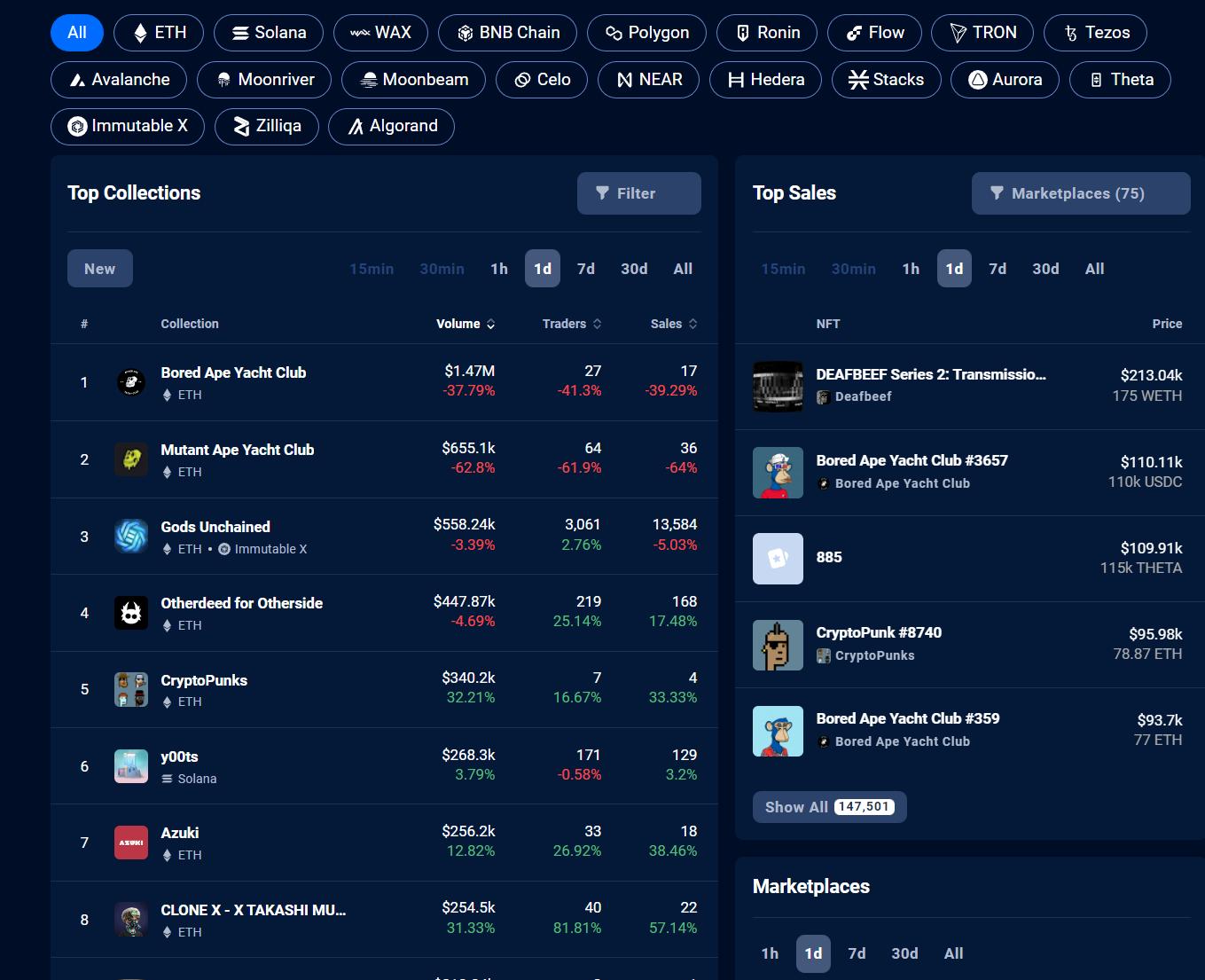Switch Top Sales to 7d timeframe

(x=998, y=269)
